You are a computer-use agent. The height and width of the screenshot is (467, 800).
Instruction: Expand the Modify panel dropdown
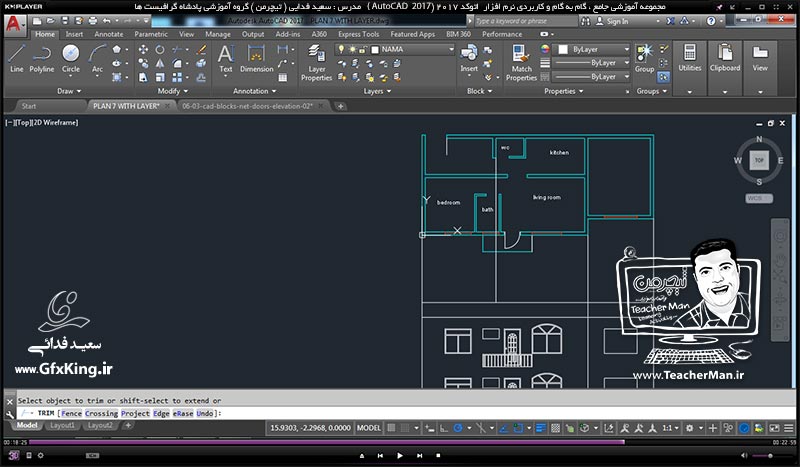click(x=172, y=91)
